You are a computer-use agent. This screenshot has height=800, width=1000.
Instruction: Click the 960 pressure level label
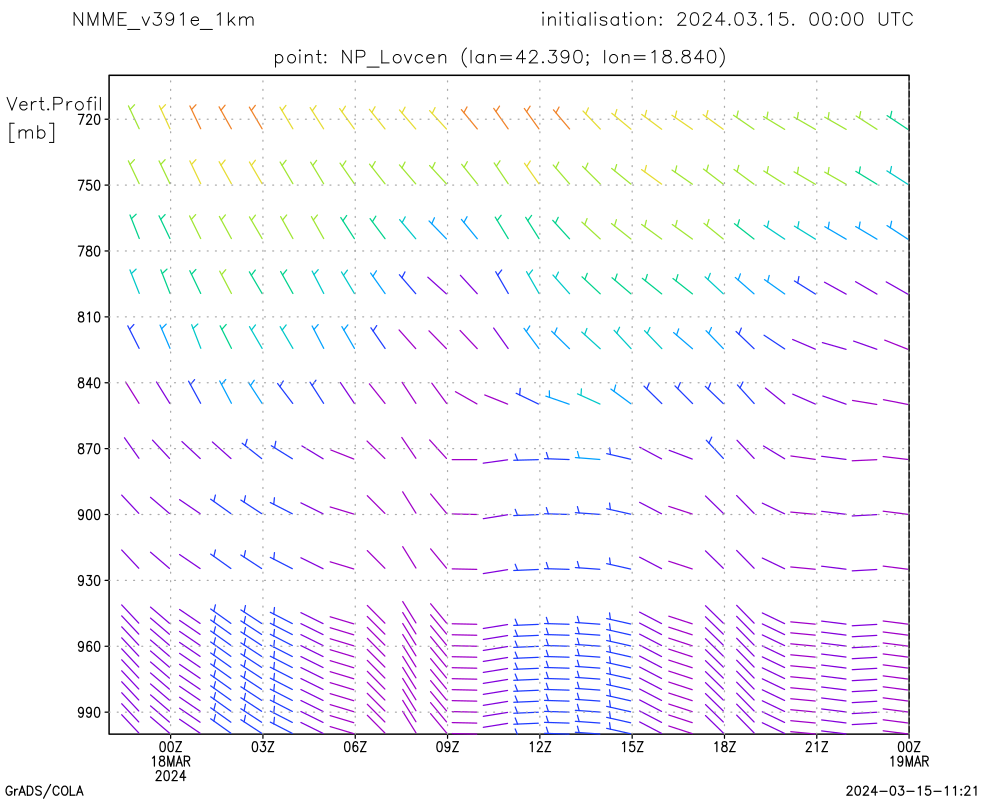coord(89,647)
